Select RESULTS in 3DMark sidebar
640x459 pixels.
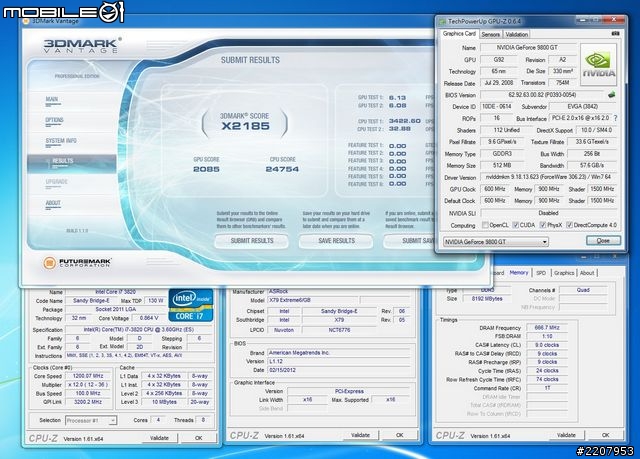tap(72, 163)
